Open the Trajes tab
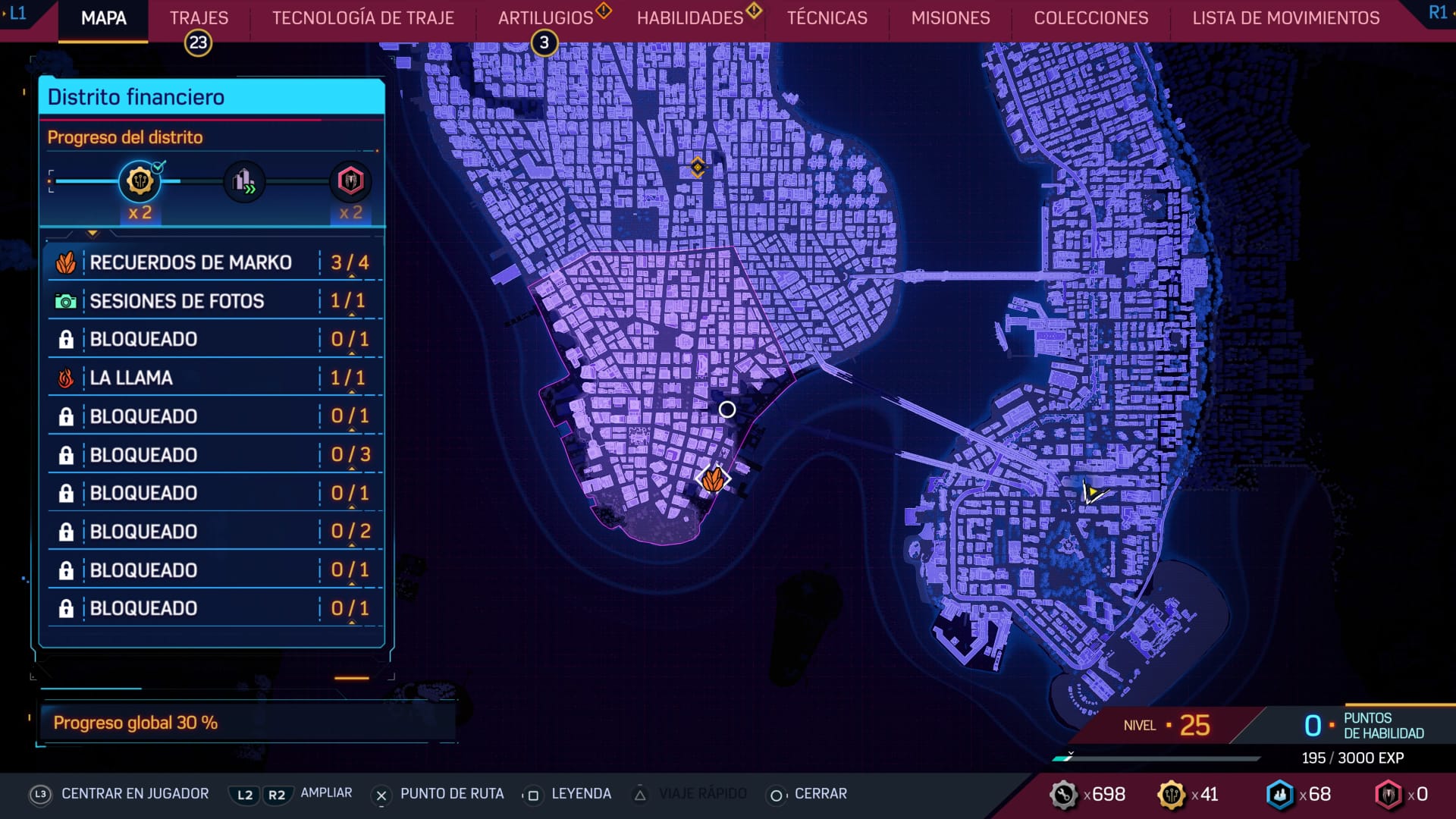The height and width of the screenshot is (819, 1456). [199, 18]
